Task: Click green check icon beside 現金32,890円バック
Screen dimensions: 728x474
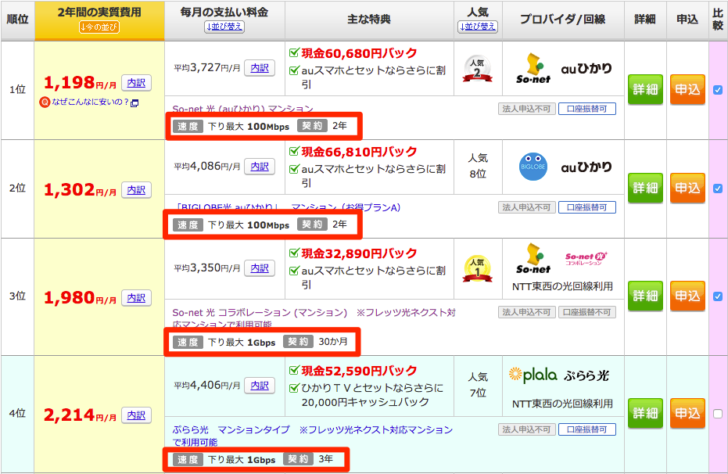Action: (x=294, y=253)
